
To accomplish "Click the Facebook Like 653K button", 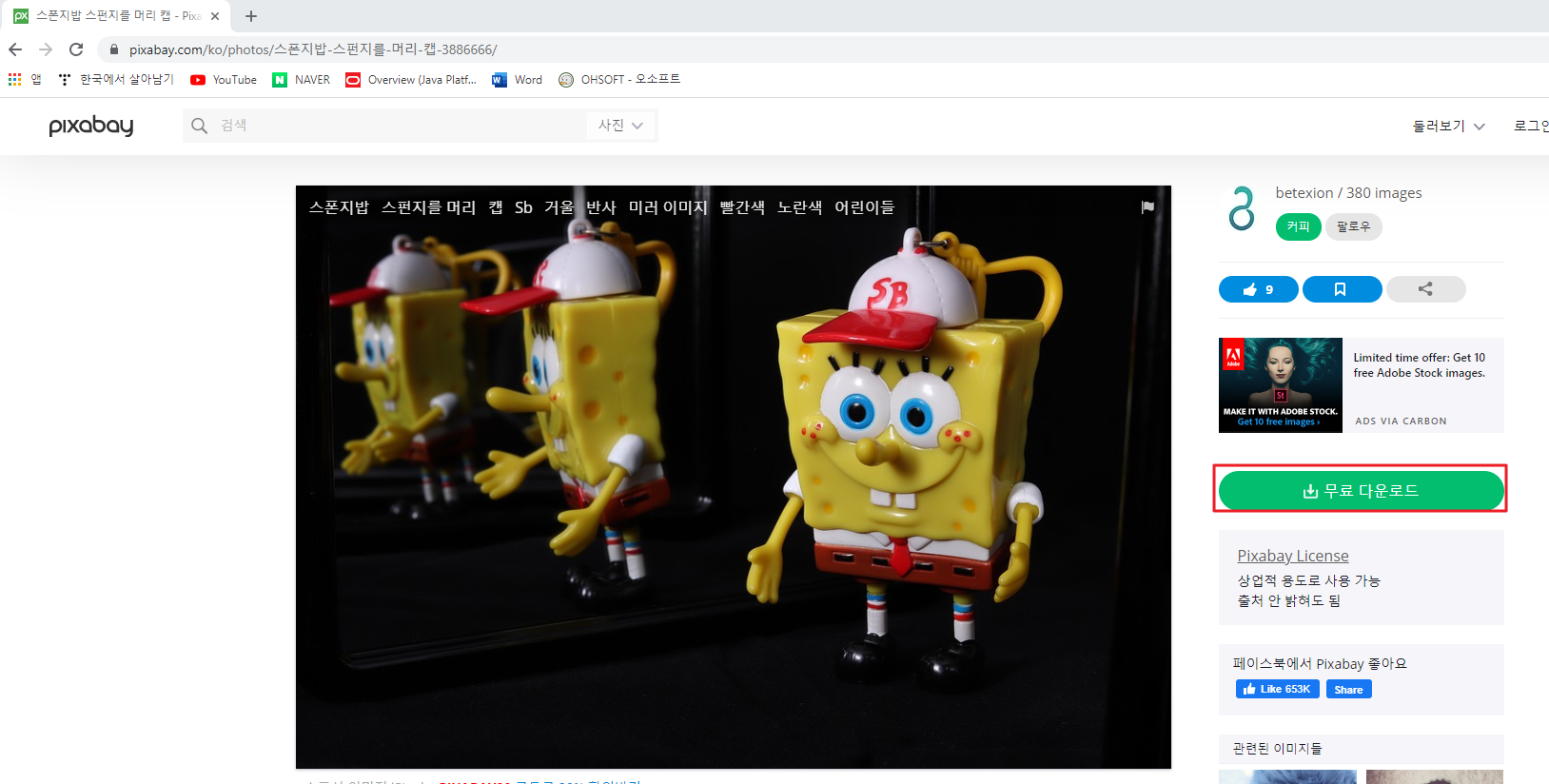I will click(x=1277, y=690).
